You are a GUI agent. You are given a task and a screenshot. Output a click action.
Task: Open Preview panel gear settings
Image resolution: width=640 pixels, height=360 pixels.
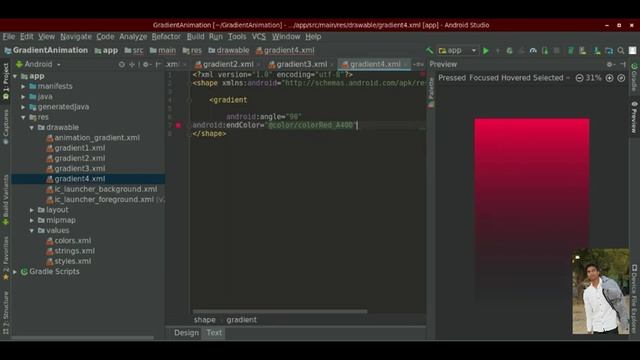(x=609, y=64)
